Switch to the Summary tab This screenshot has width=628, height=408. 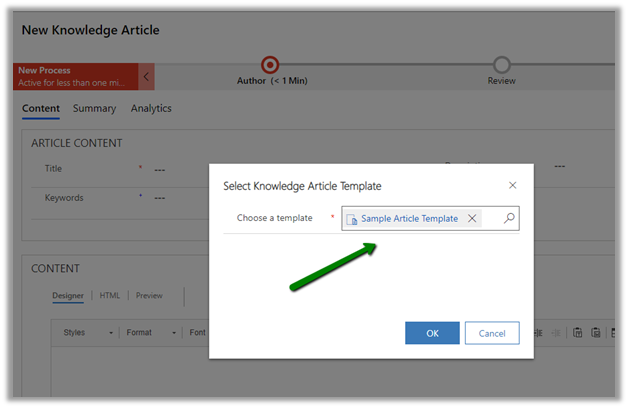[x=94, y=108]
